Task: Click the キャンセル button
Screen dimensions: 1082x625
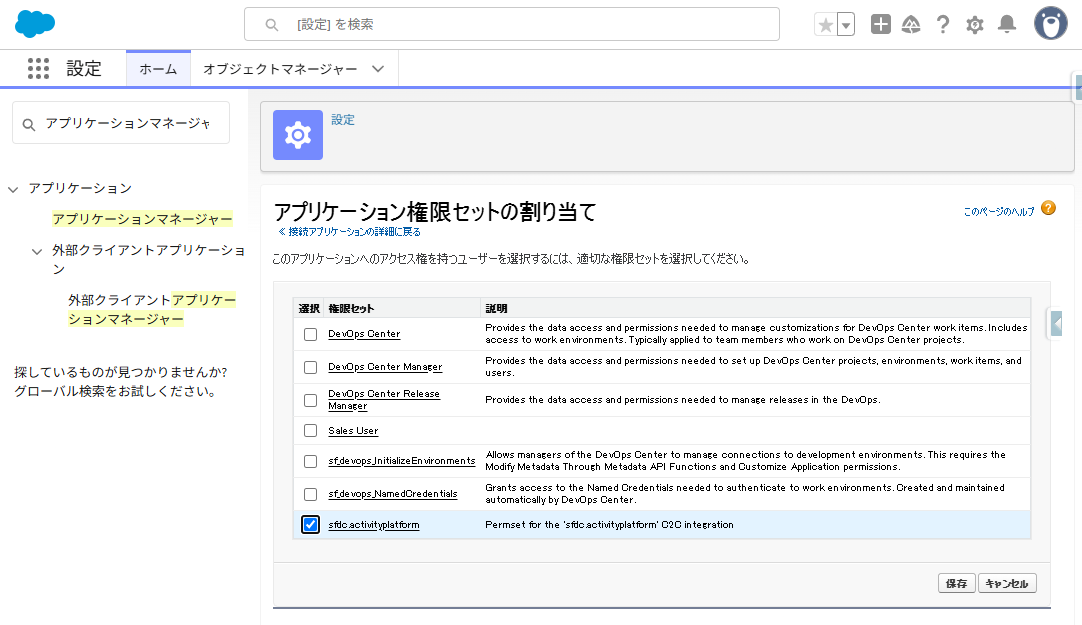Action: pyautogui.click(x=1007, y=584)
